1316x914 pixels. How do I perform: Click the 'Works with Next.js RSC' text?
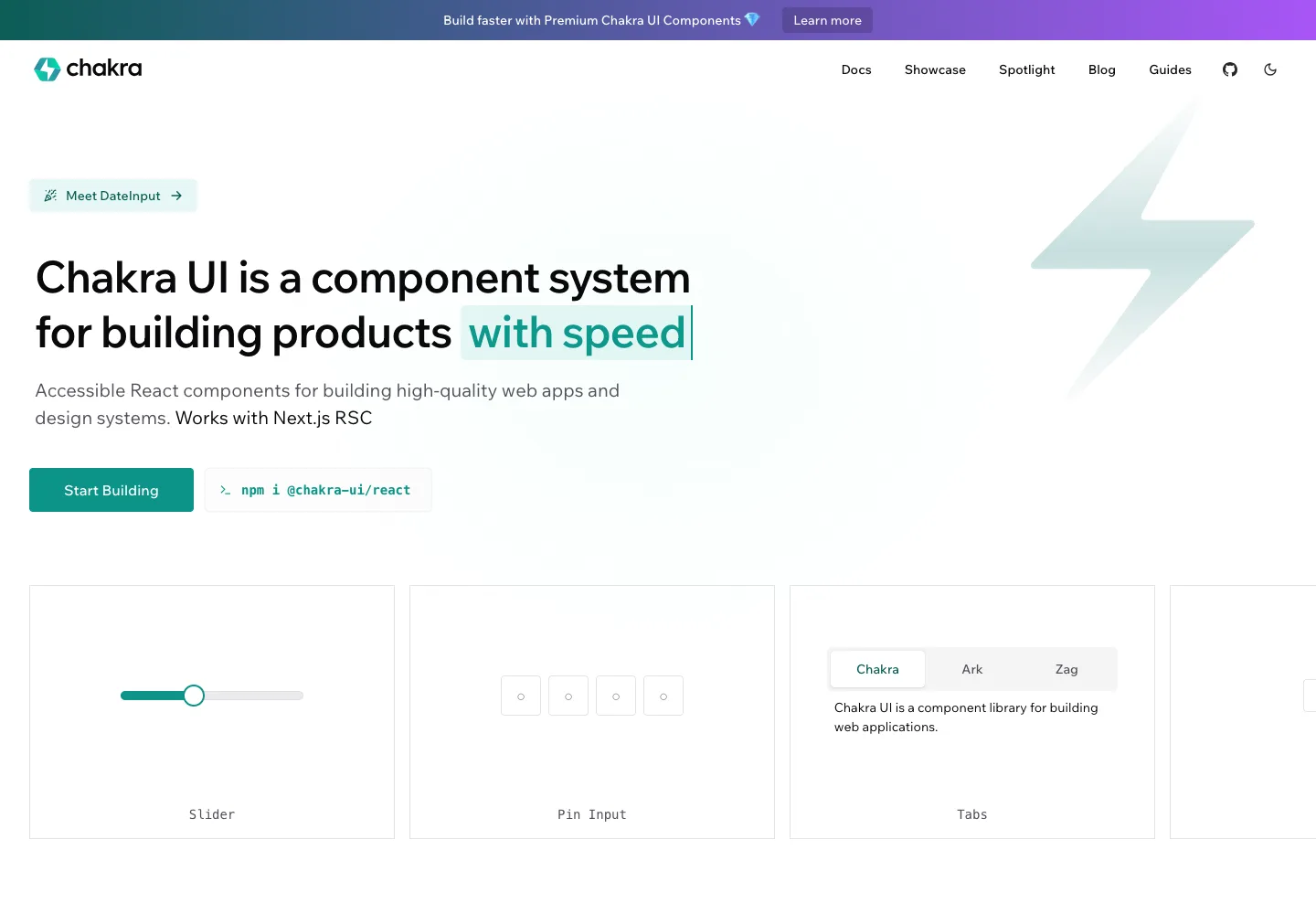coord(274,418)
